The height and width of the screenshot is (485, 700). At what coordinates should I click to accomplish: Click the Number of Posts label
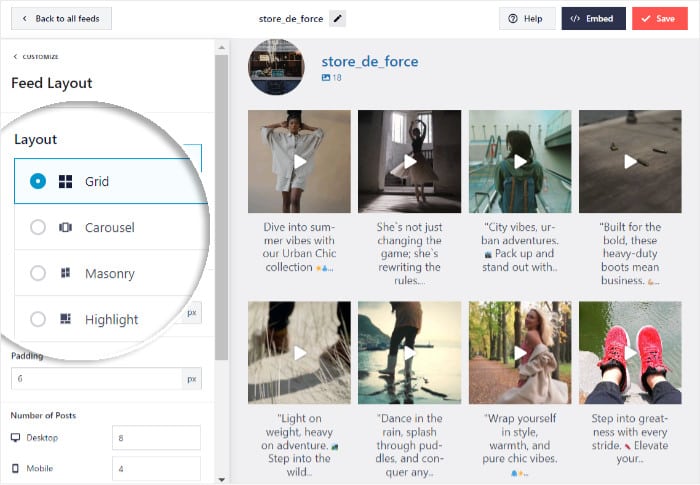point(43,415)
